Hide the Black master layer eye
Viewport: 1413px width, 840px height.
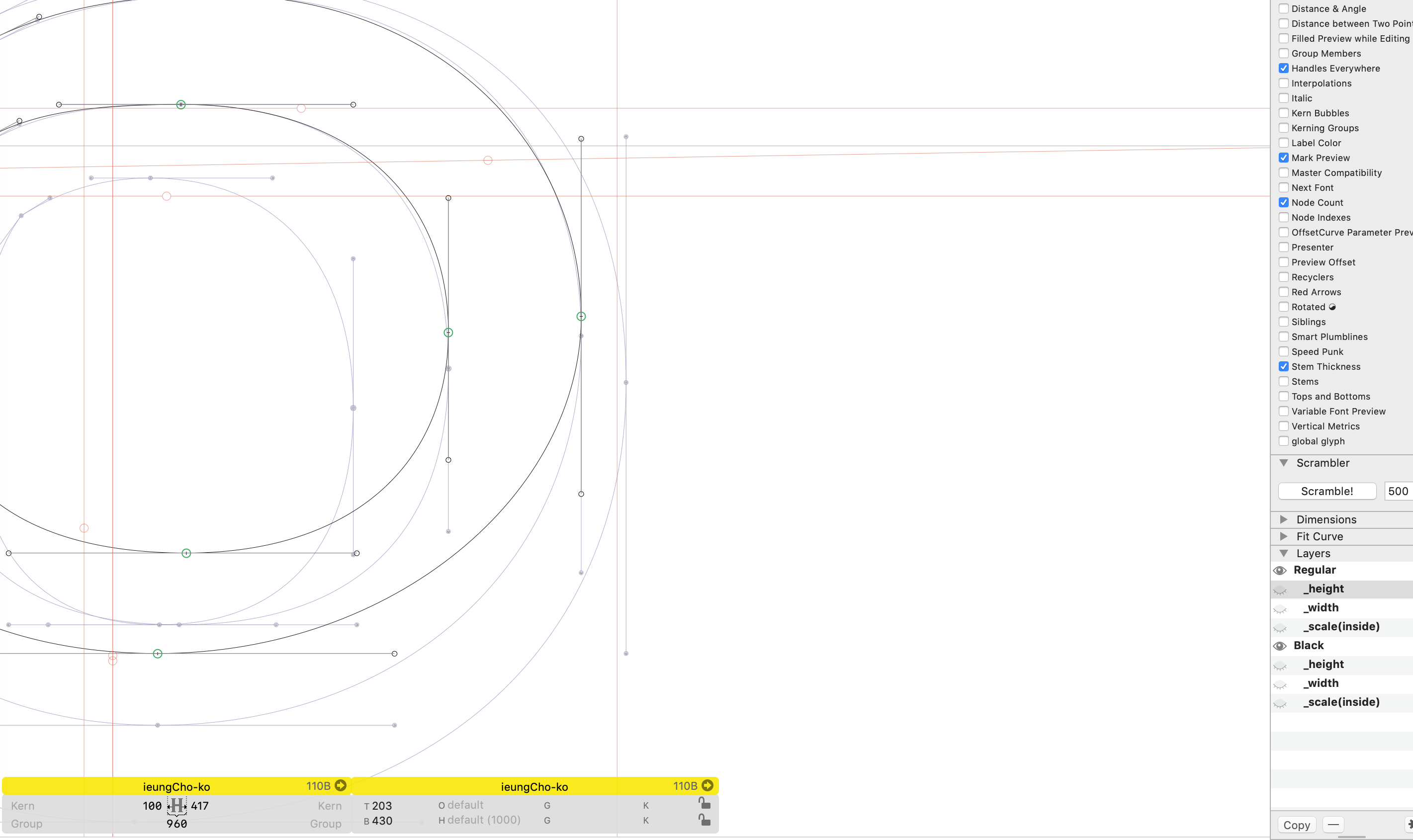pos(1280,646)
